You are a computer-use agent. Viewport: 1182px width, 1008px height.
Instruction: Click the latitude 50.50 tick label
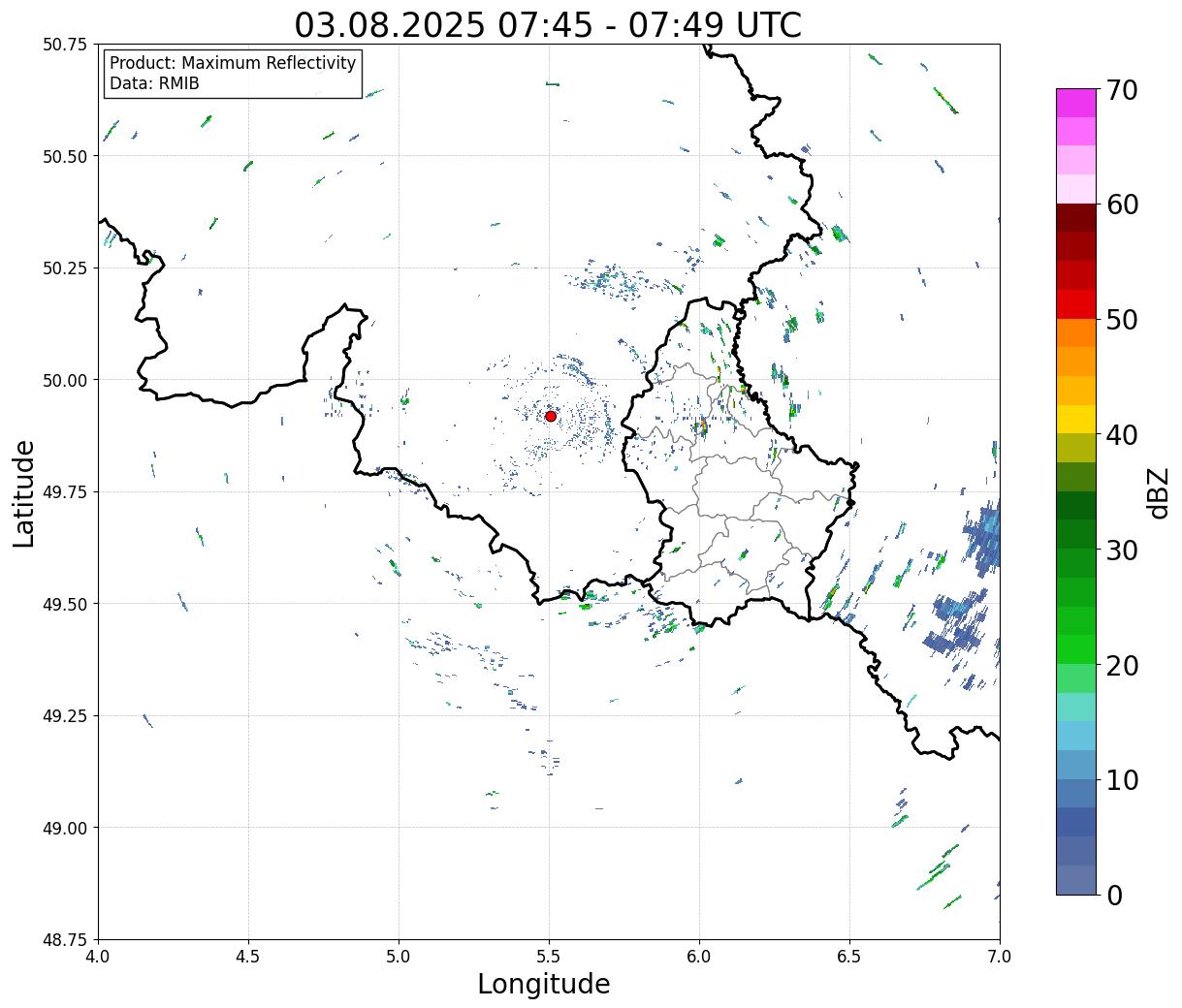point(65,156)
